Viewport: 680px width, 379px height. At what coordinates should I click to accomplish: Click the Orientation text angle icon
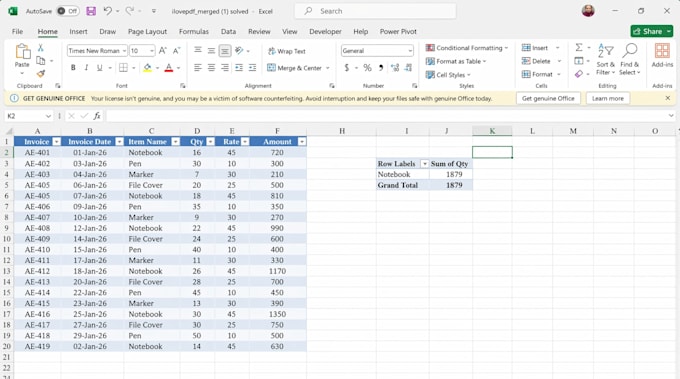click(x=239, y=51)
